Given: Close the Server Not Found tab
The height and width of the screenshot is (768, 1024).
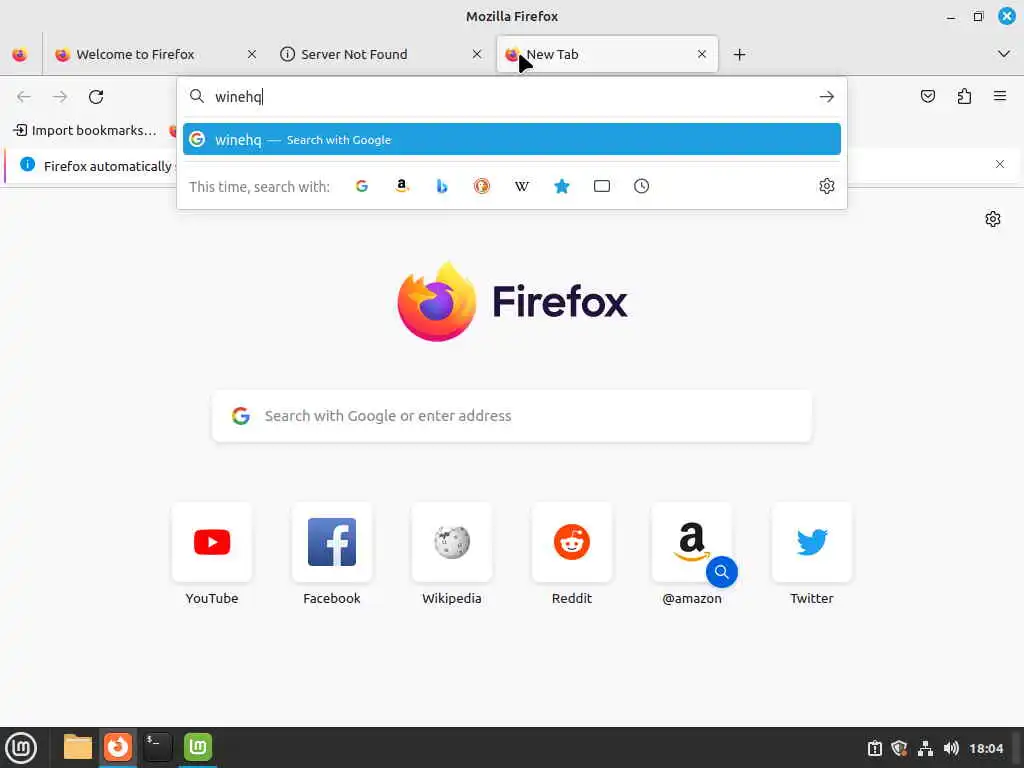Looking at the screenshot, I should tap(477, 54).
